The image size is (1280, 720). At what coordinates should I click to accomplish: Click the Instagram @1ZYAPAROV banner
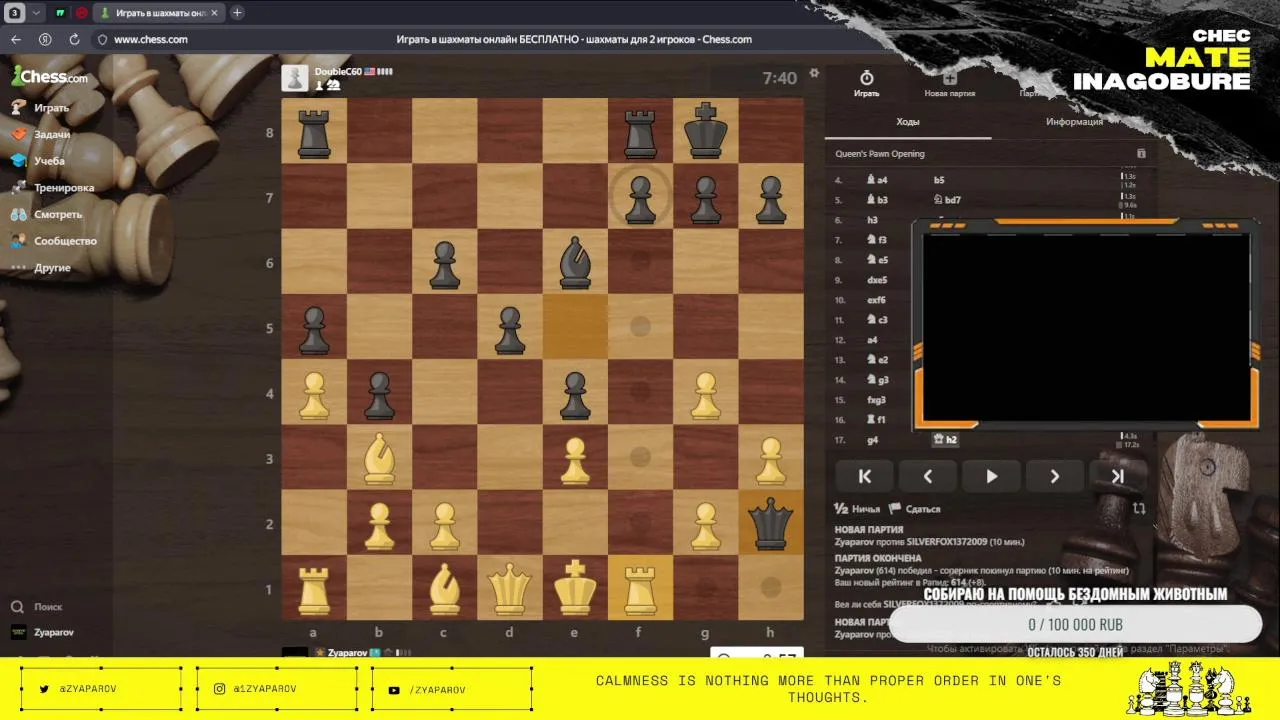(277, 689)
